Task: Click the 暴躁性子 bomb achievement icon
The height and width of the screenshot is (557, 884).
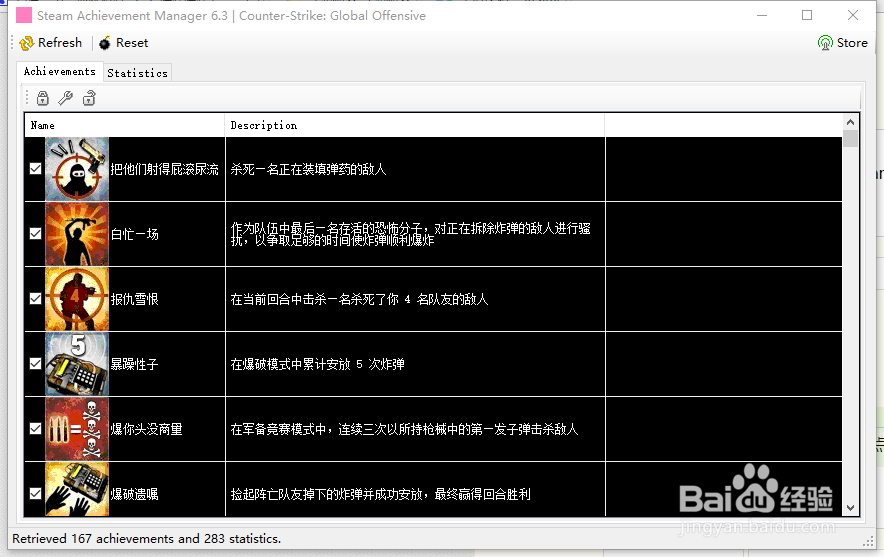Action: pos(77,364)
